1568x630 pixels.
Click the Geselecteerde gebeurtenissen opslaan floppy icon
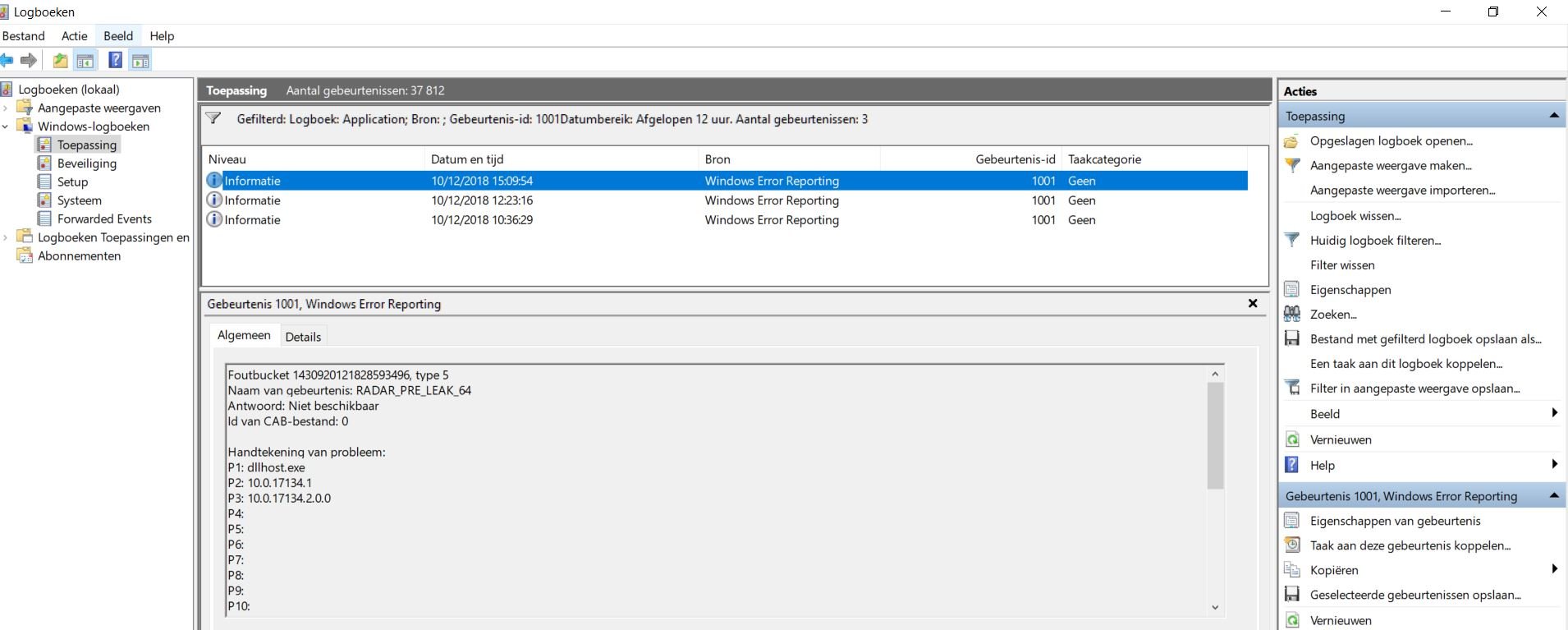click(1292, 595)
